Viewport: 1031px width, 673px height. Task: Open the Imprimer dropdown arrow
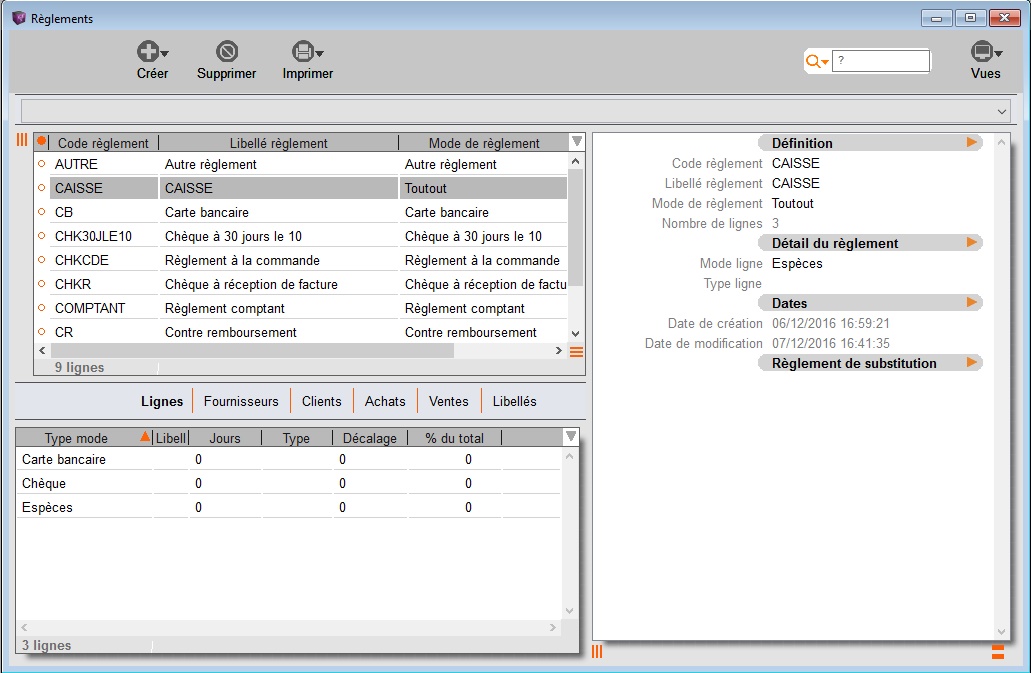click(320, 54)
